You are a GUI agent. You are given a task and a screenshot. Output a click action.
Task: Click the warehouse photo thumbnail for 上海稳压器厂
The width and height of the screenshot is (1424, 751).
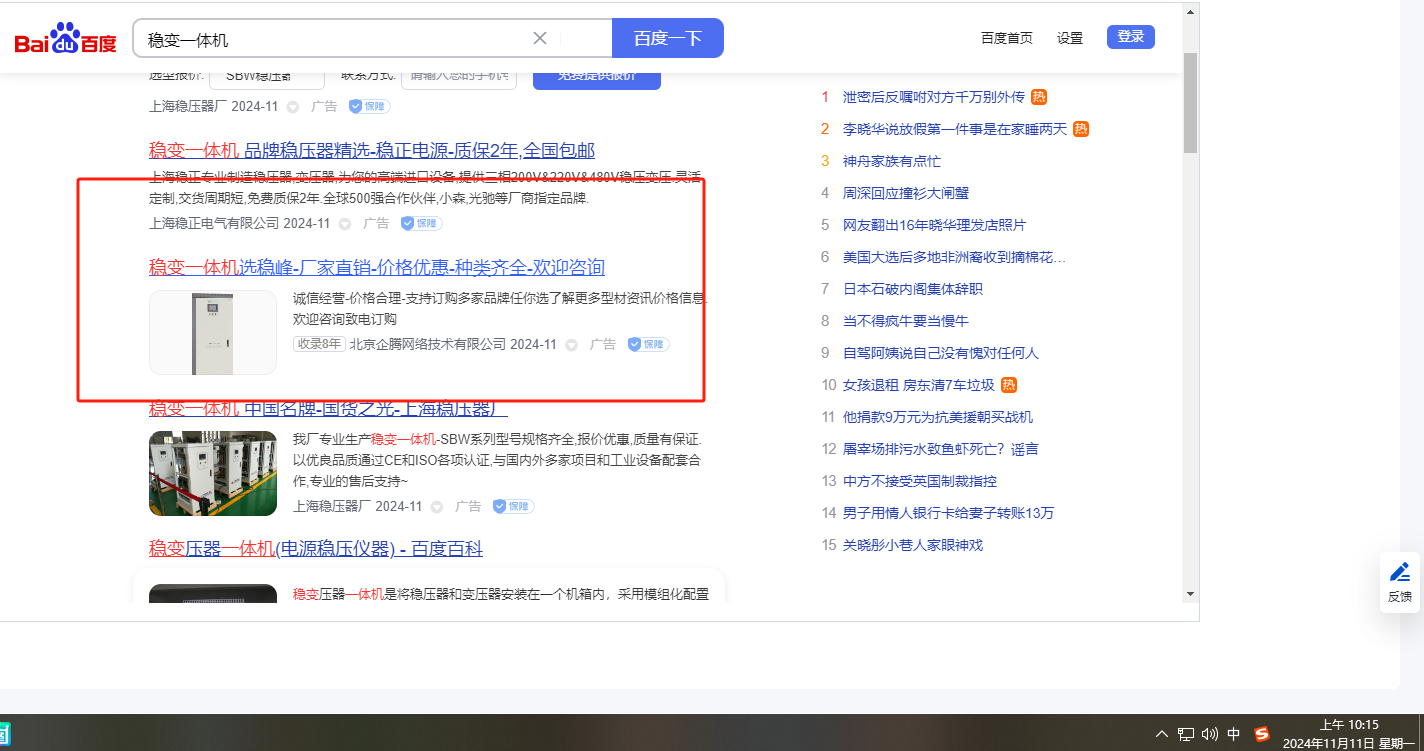(213, 473)
